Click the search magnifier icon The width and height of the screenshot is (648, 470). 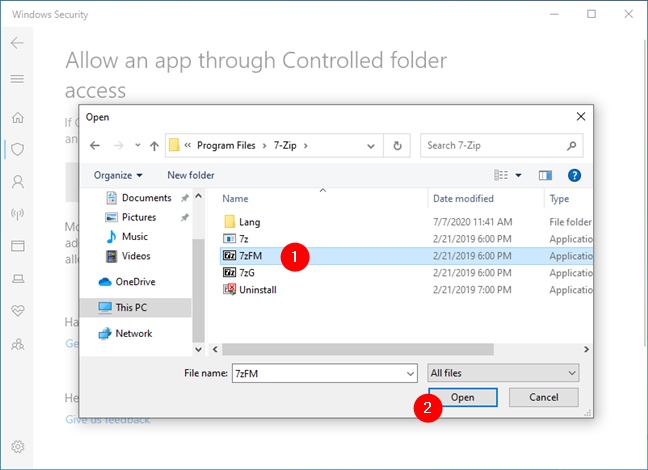[x=572, y=146]
